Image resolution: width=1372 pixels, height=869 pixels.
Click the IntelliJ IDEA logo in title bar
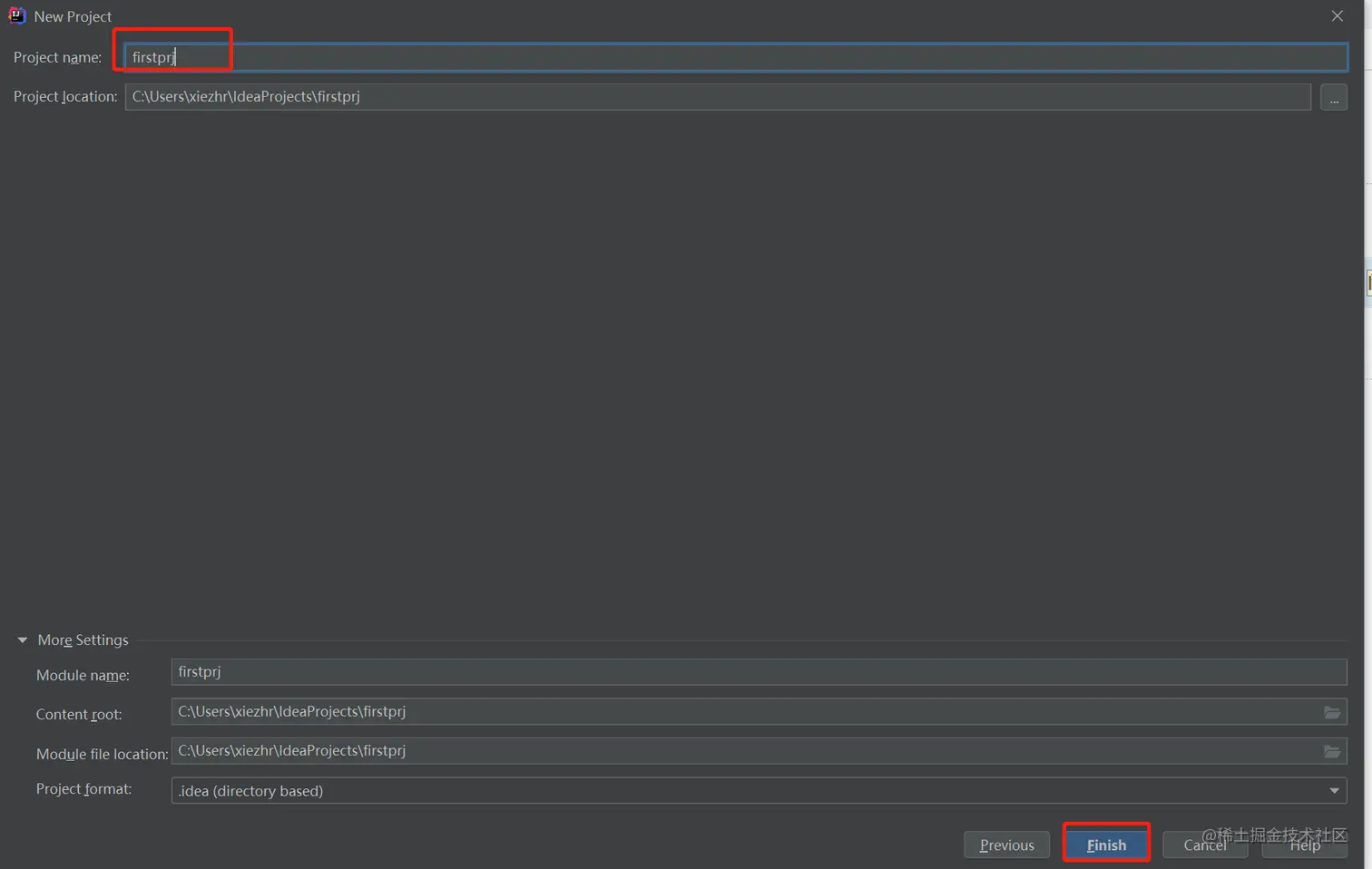16,15
